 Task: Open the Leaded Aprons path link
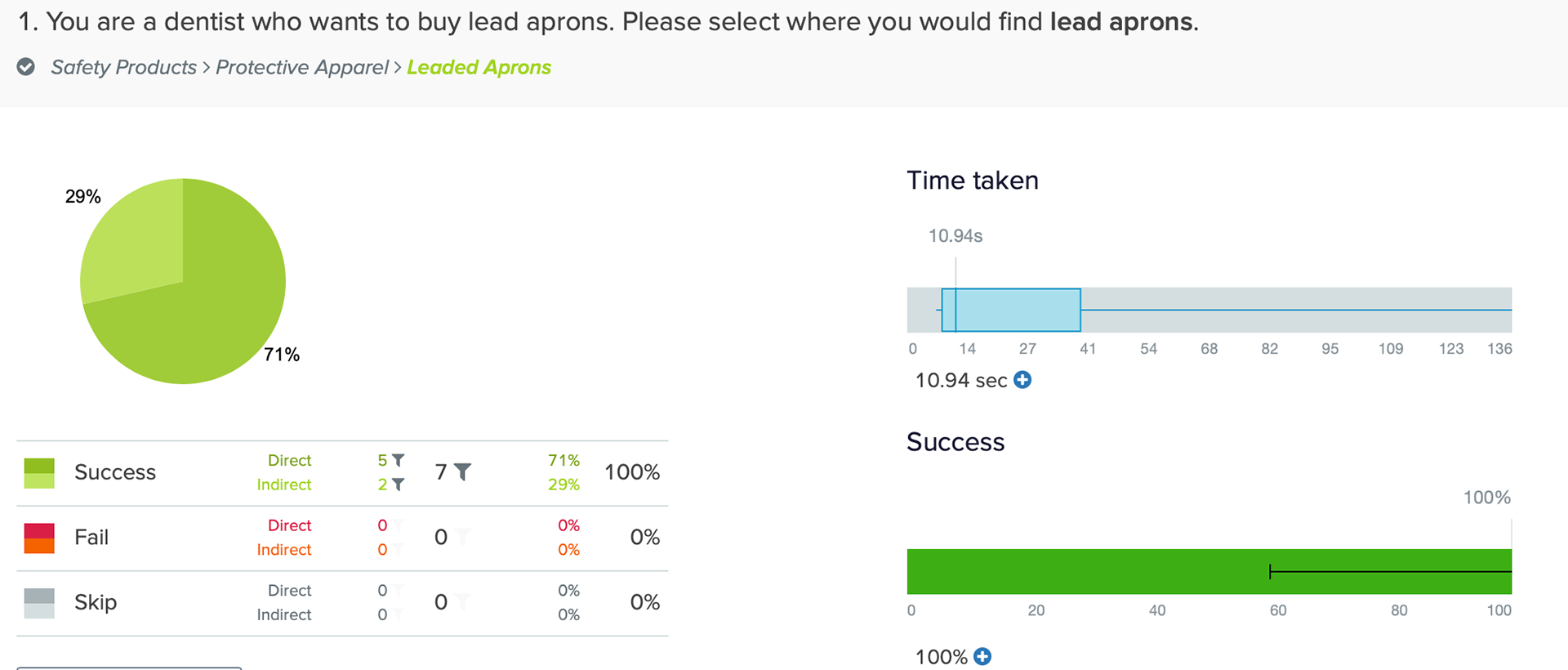click(479, 67)
